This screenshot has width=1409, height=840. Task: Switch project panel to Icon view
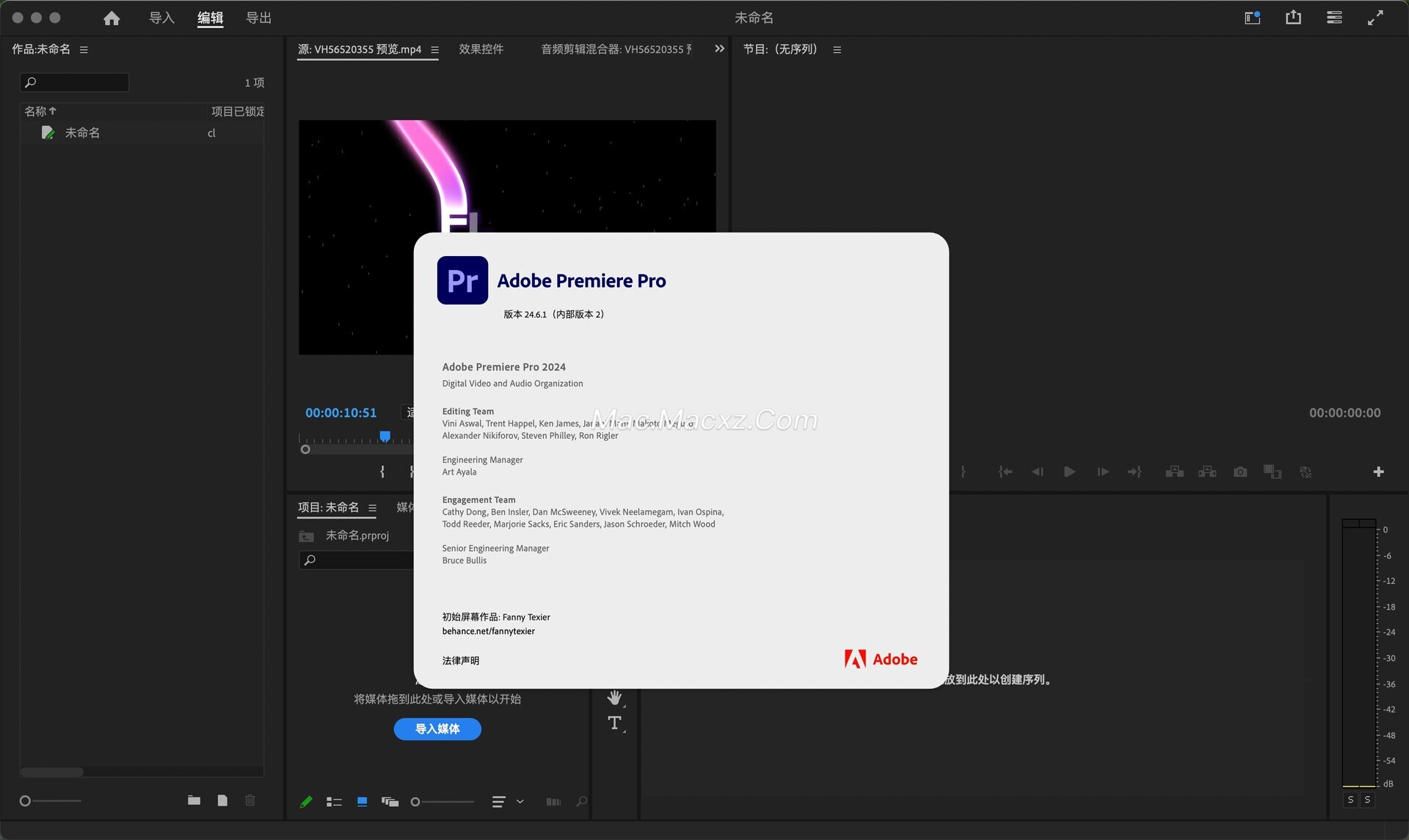tap(362, 802)
